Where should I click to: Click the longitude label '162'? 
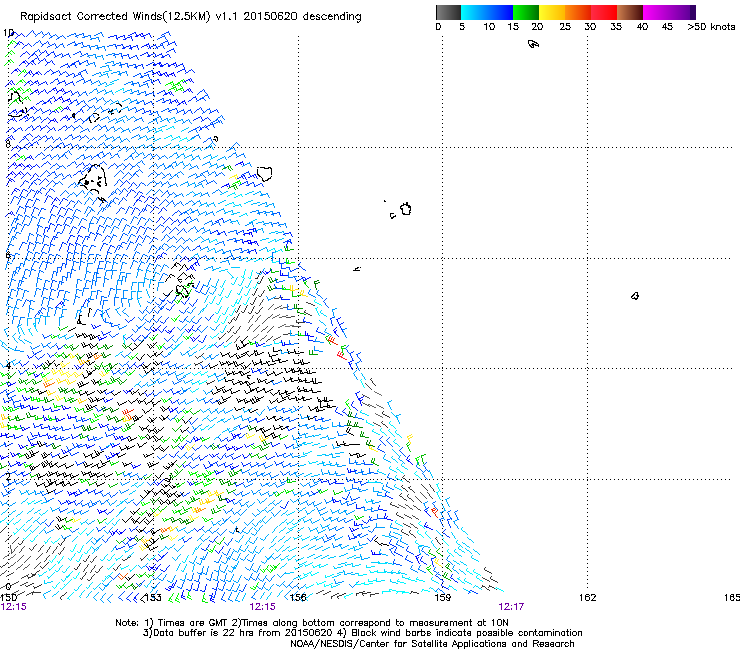[x=588, y=598]
